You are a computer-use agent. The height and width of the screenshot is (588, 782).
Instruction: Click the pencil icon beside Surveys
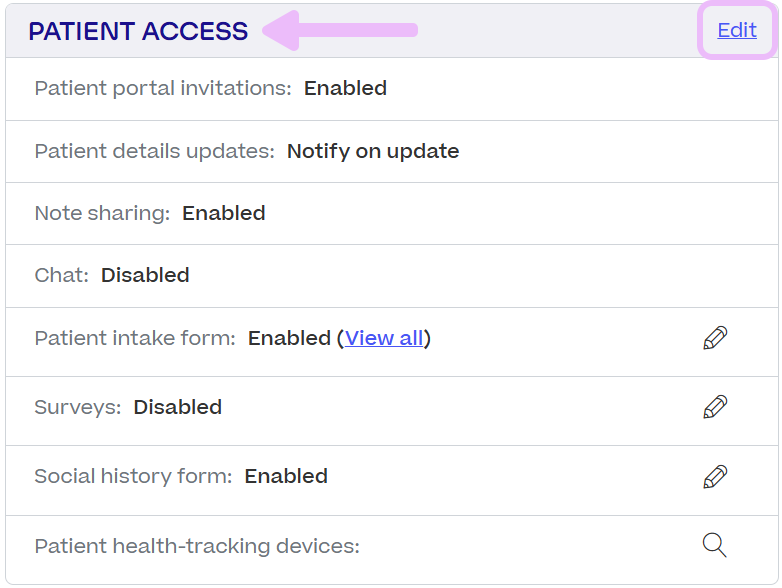[715, 407]
